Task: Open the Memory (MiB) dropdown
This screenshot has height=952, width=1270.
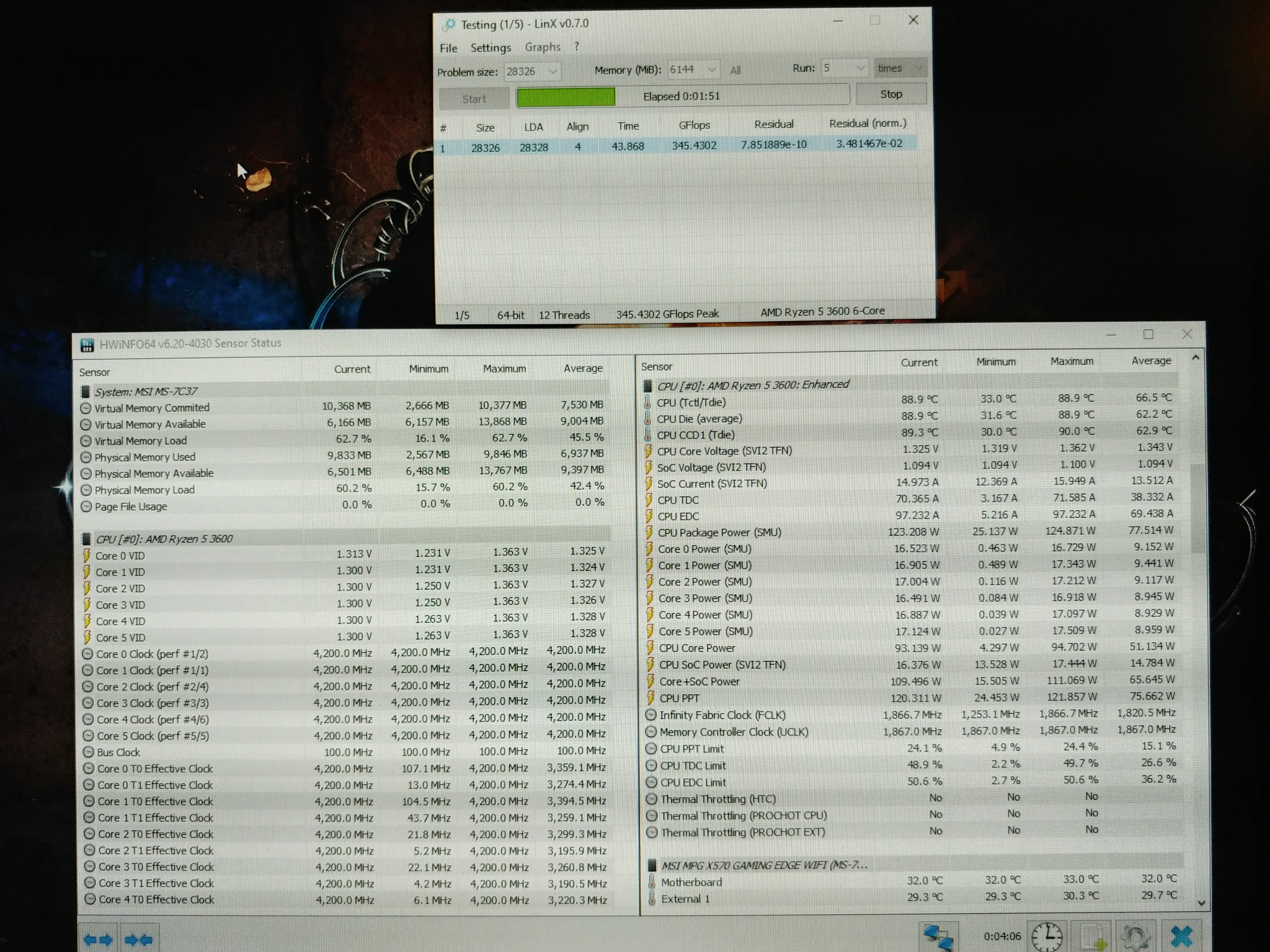Action: (x=712, y=69)
